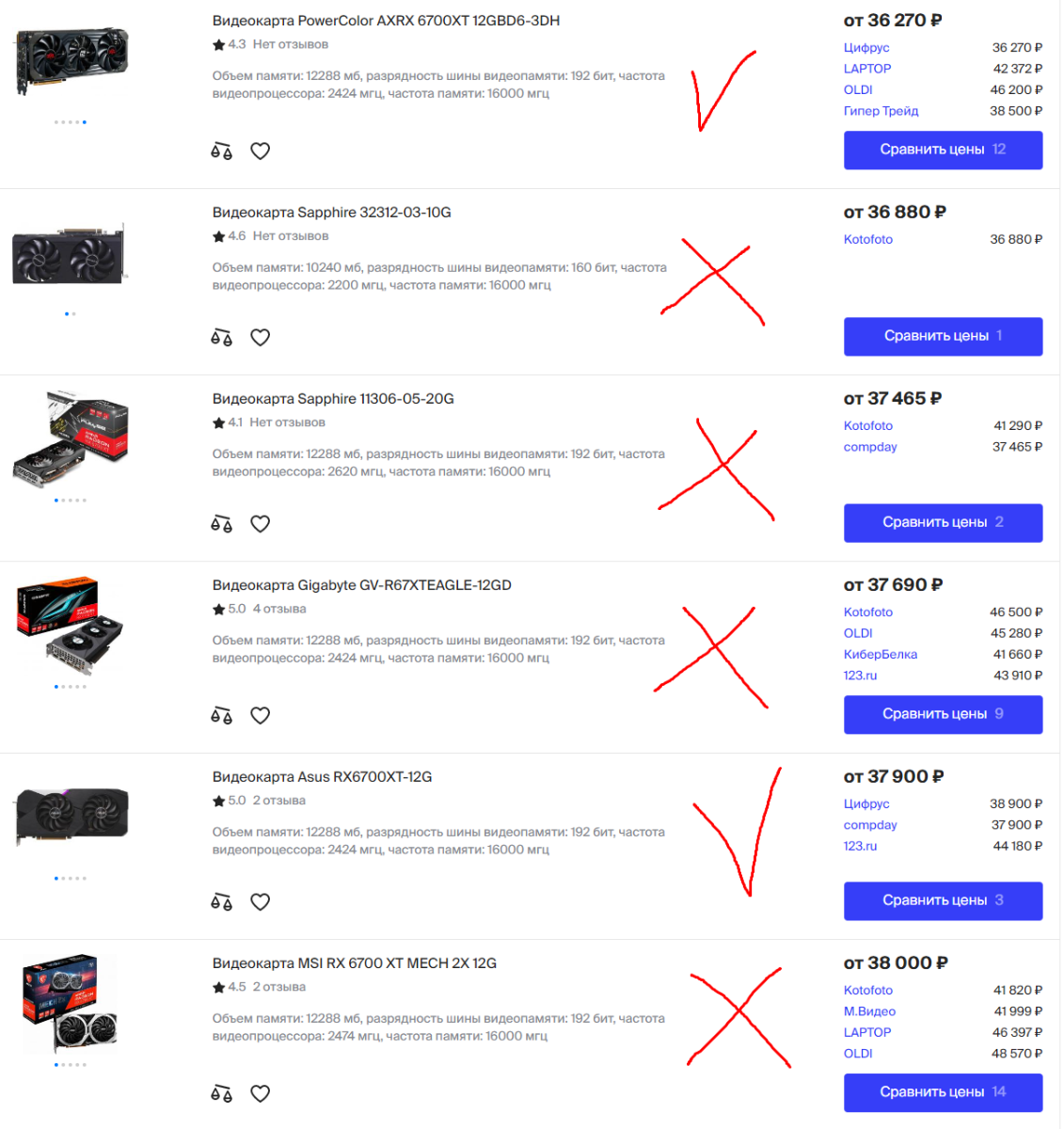
Task: Open Видеокарта Sapphire 32312-03-10G title link
Action: [x=332, y=213]
